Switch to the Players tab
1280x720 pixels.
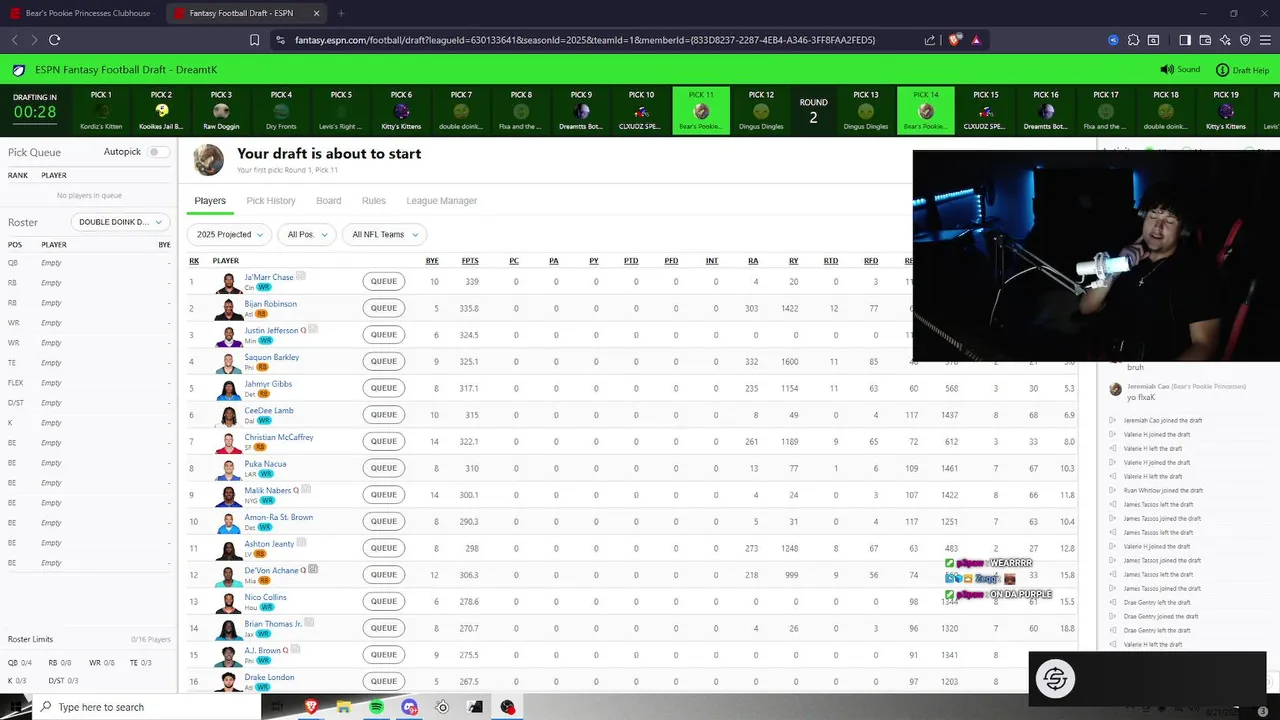click(x=210, y=201)
